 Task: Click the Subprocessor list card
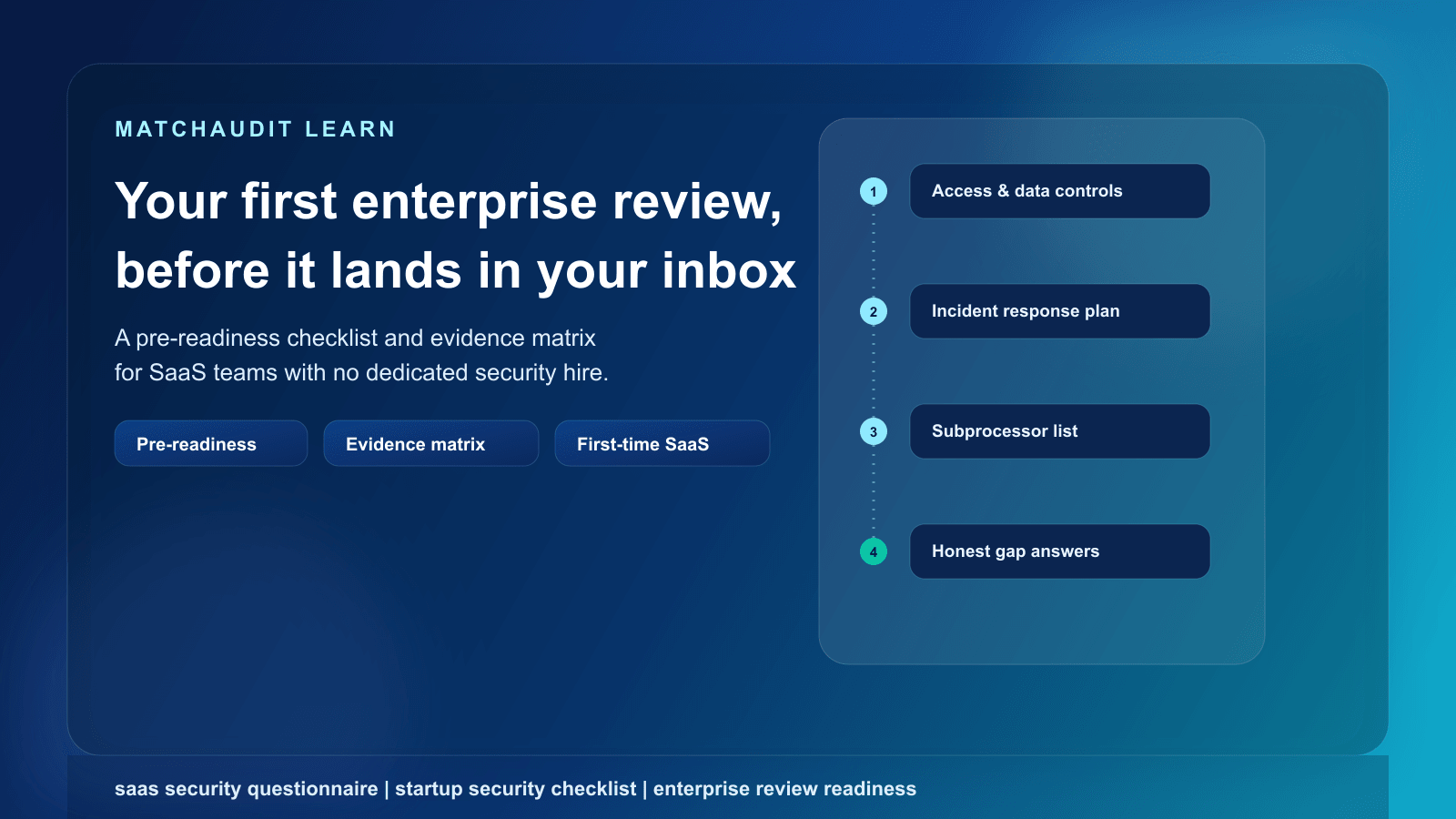coord(1060,431)
